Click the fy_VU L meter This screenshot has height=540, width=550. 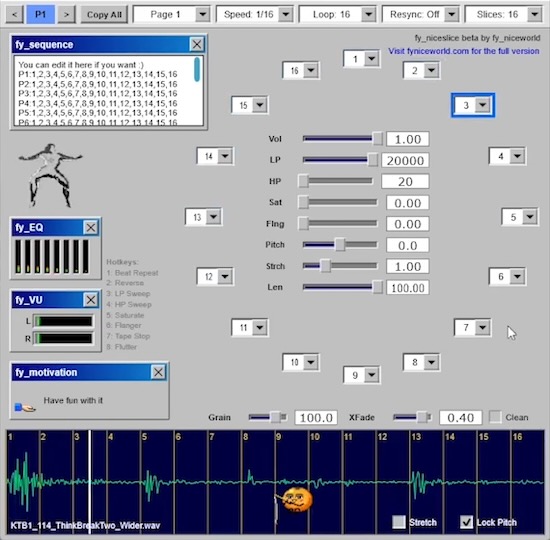(63, 321)
